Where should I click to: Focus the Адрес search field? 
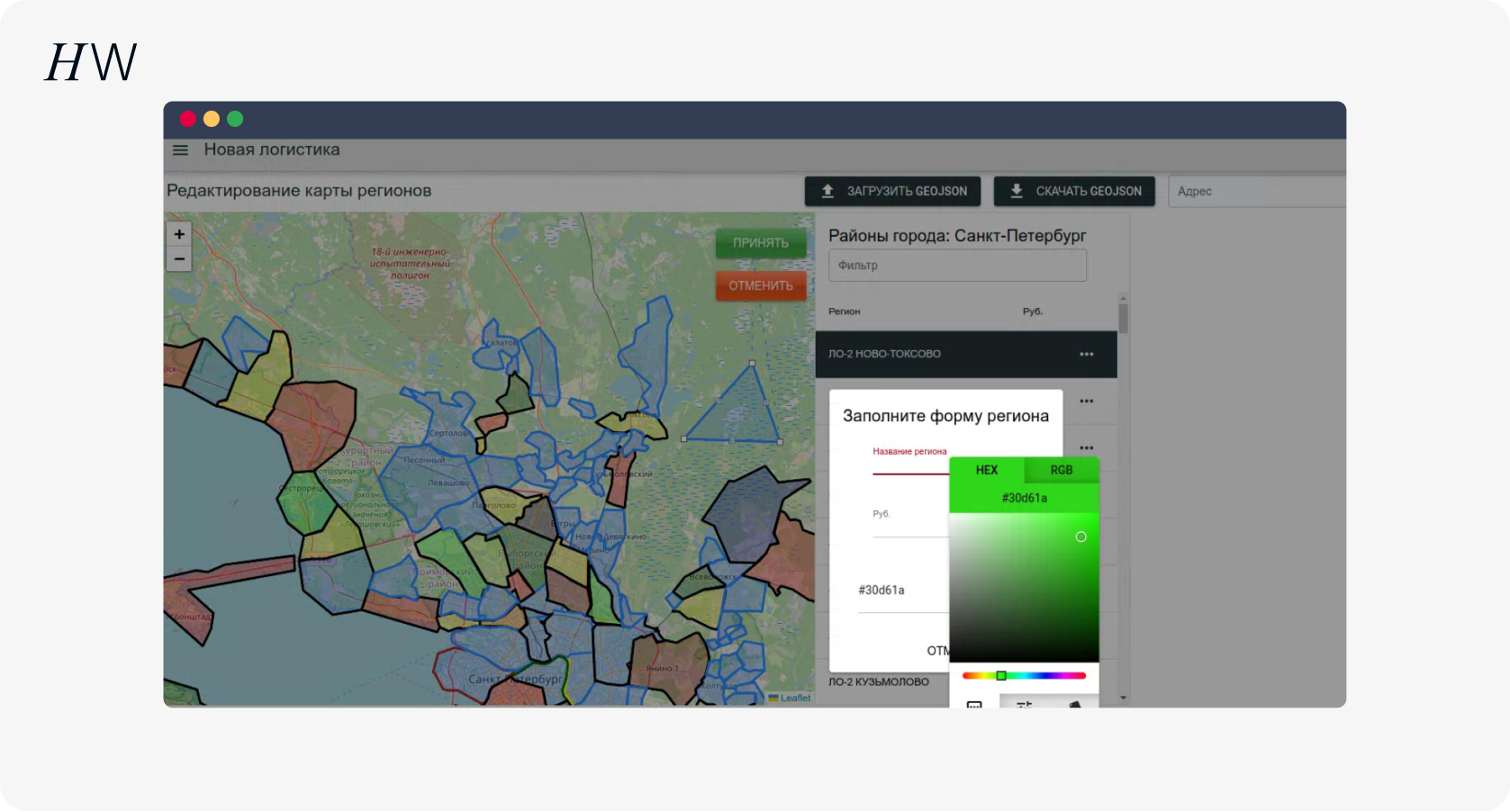(1257, 192)
